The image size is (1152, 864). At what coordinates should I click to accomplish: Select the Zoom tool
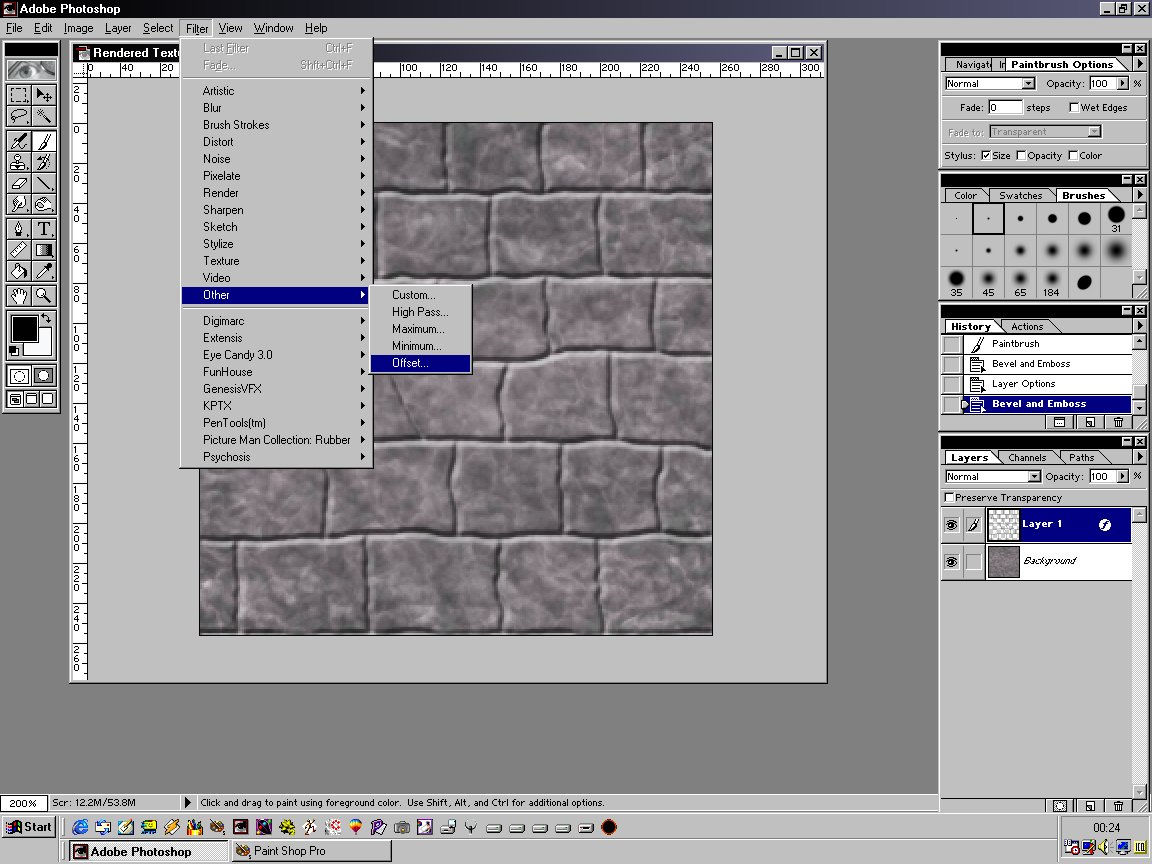pos(44,295)
